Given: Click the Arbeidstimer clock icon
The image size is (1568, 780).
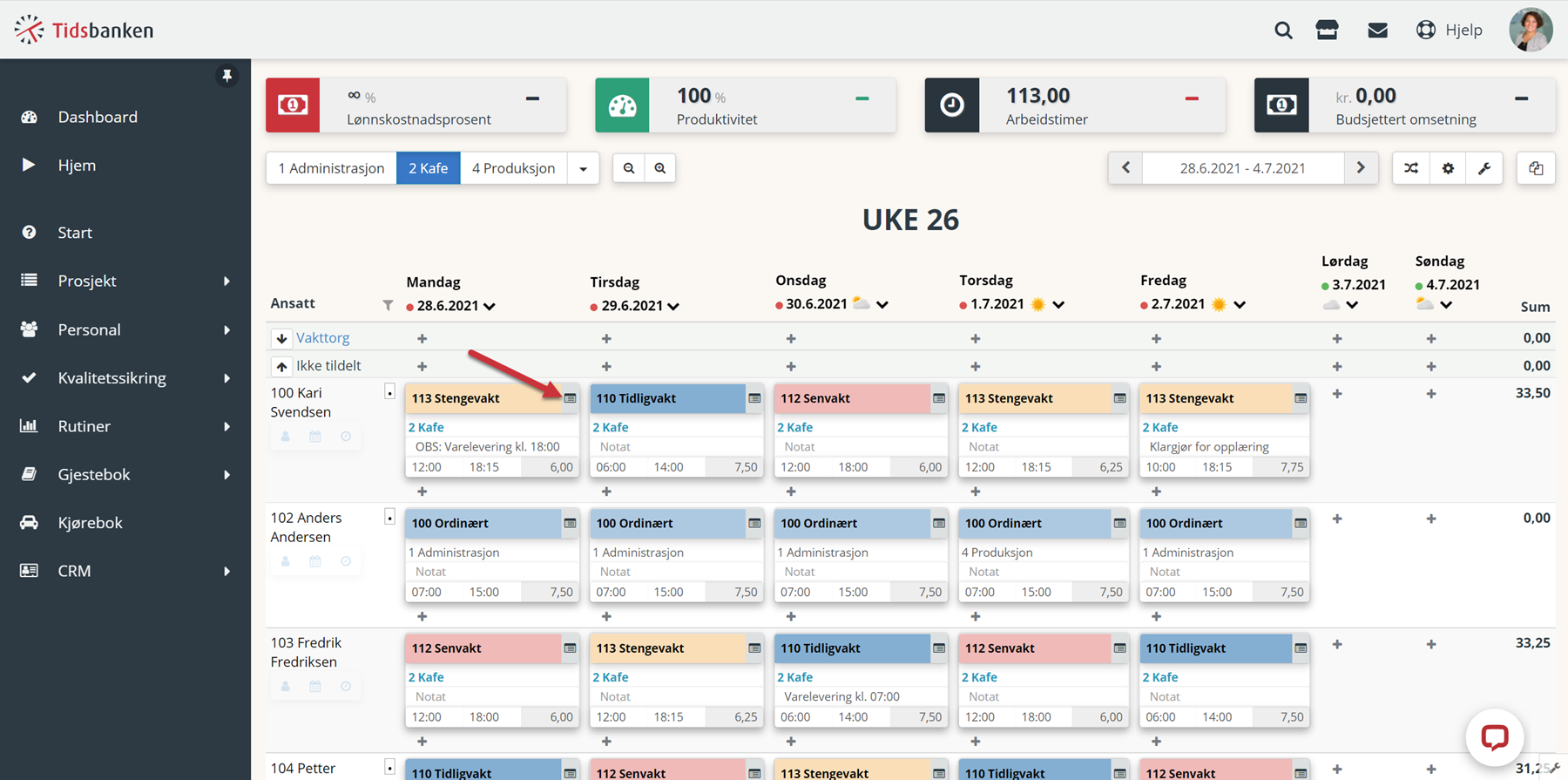Looking at the screenshot, I should pyautogui.click(x=951, y=105).
